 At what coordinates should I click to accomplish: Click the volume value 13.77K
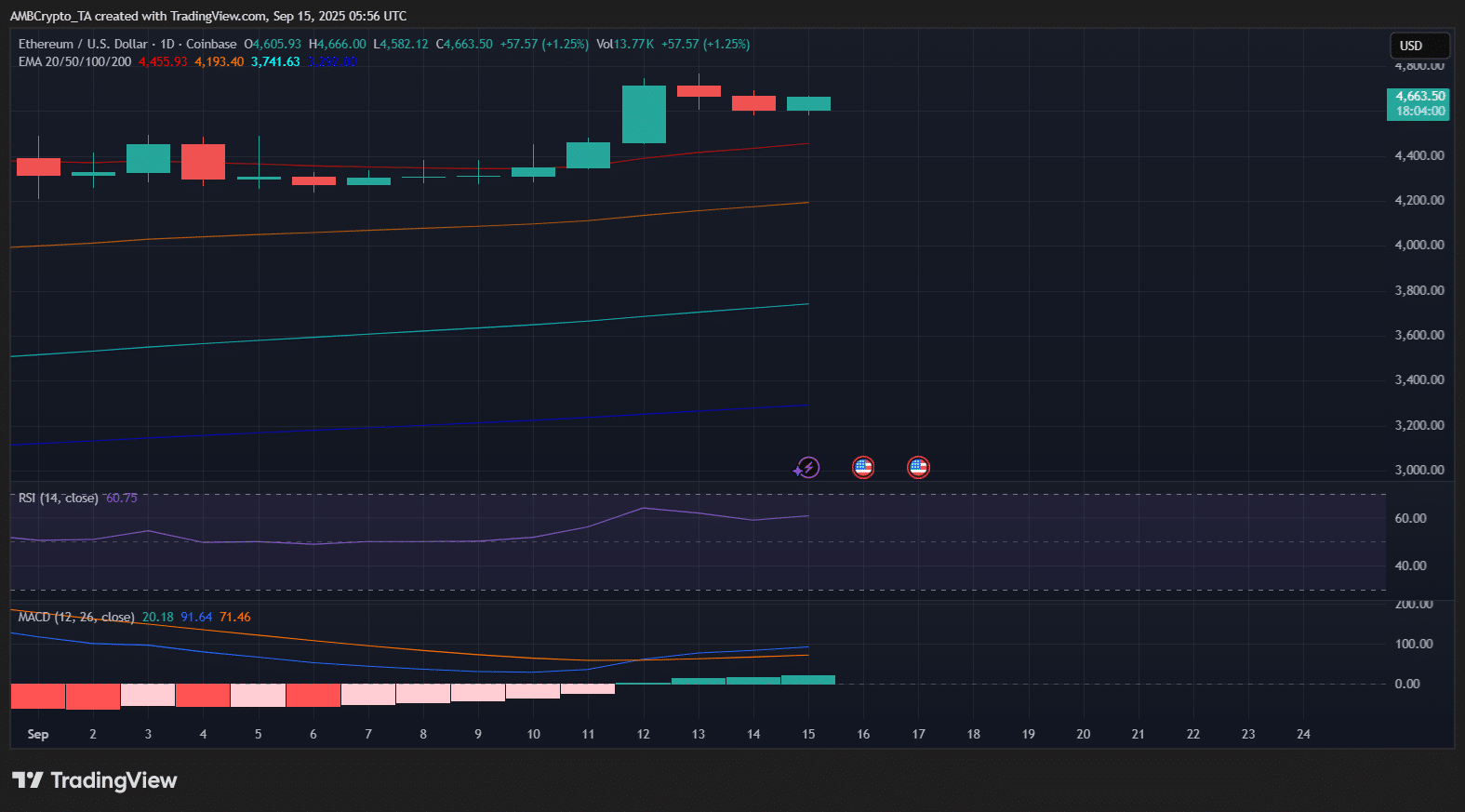(x=634, y=44)
